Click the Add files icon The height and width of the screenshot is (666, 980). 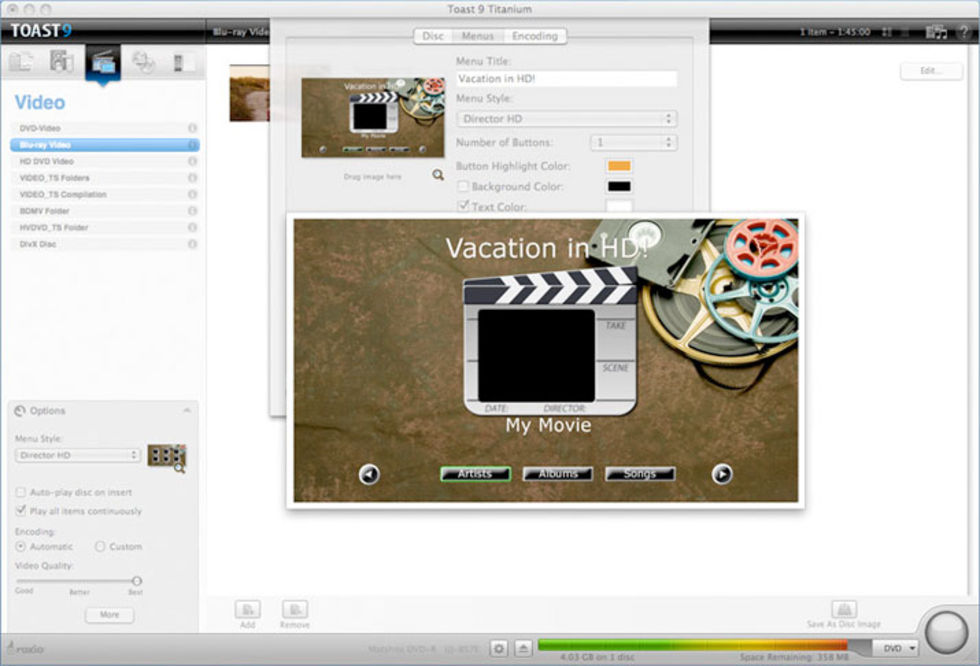click(x=247, y=610)
